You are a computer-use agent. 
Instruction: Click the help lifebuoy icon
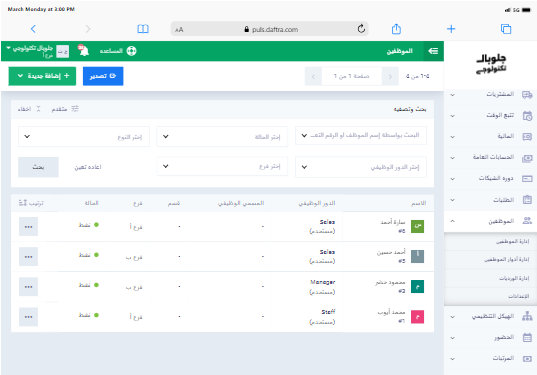tap(132, 51)
